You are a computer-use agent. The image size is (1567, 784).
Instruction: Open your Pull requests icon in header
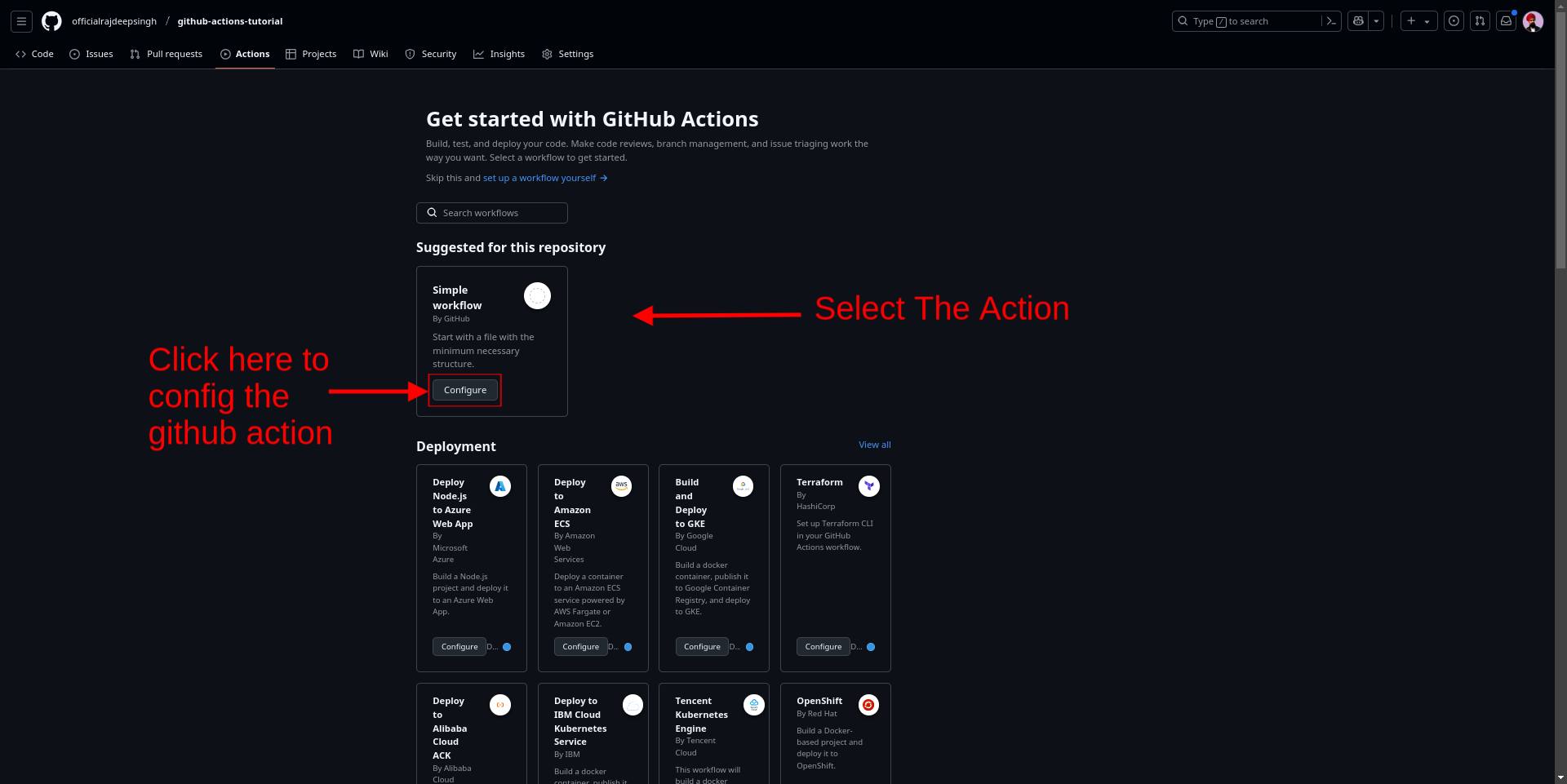click(1480, 21)
